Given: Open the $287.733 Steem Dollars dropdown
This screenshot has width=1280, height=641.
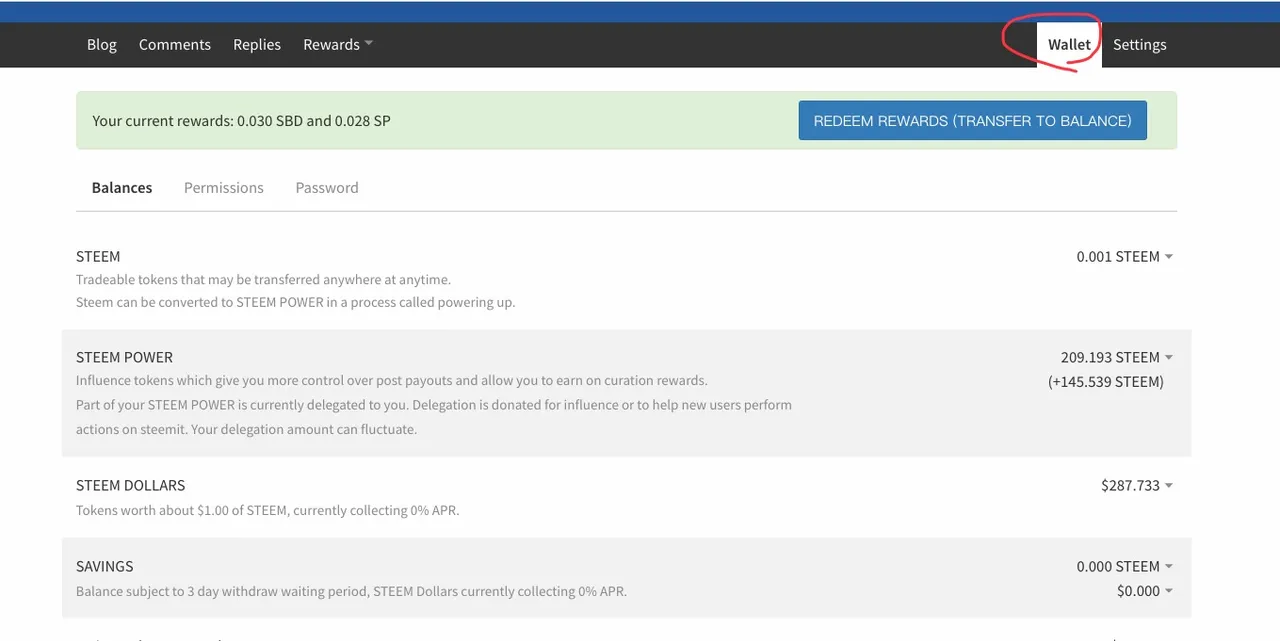Looking at the screenshot, I should click(1136, 485).
